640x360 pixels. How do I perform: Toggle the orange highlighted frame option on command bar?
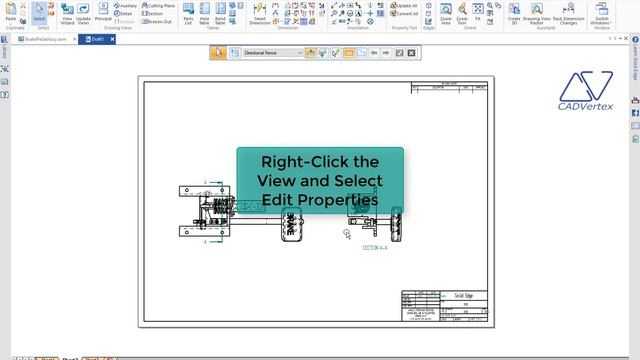tap(349, 53)
